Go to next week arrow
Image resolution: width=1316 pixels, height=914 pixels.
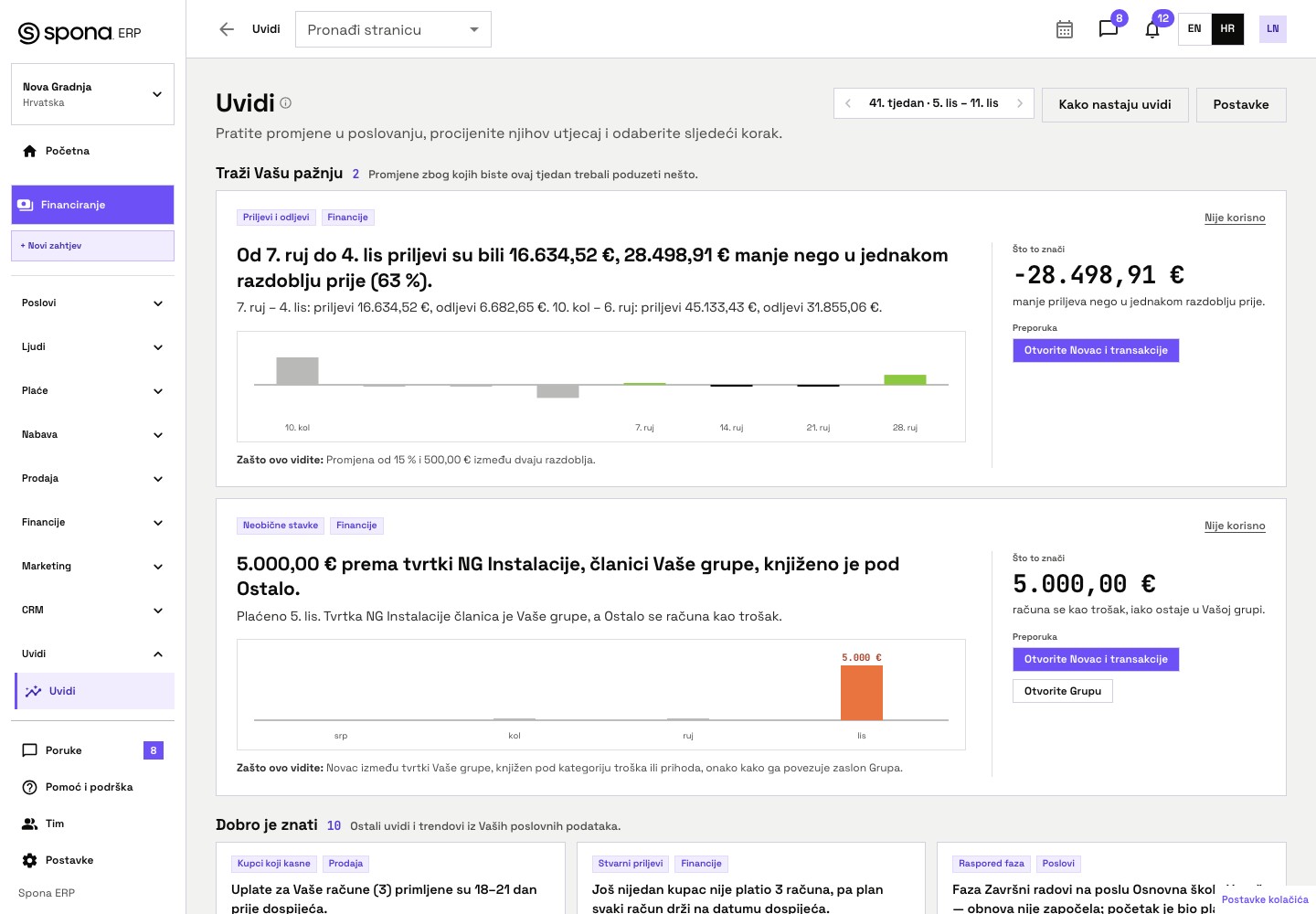pos(1020,103)
